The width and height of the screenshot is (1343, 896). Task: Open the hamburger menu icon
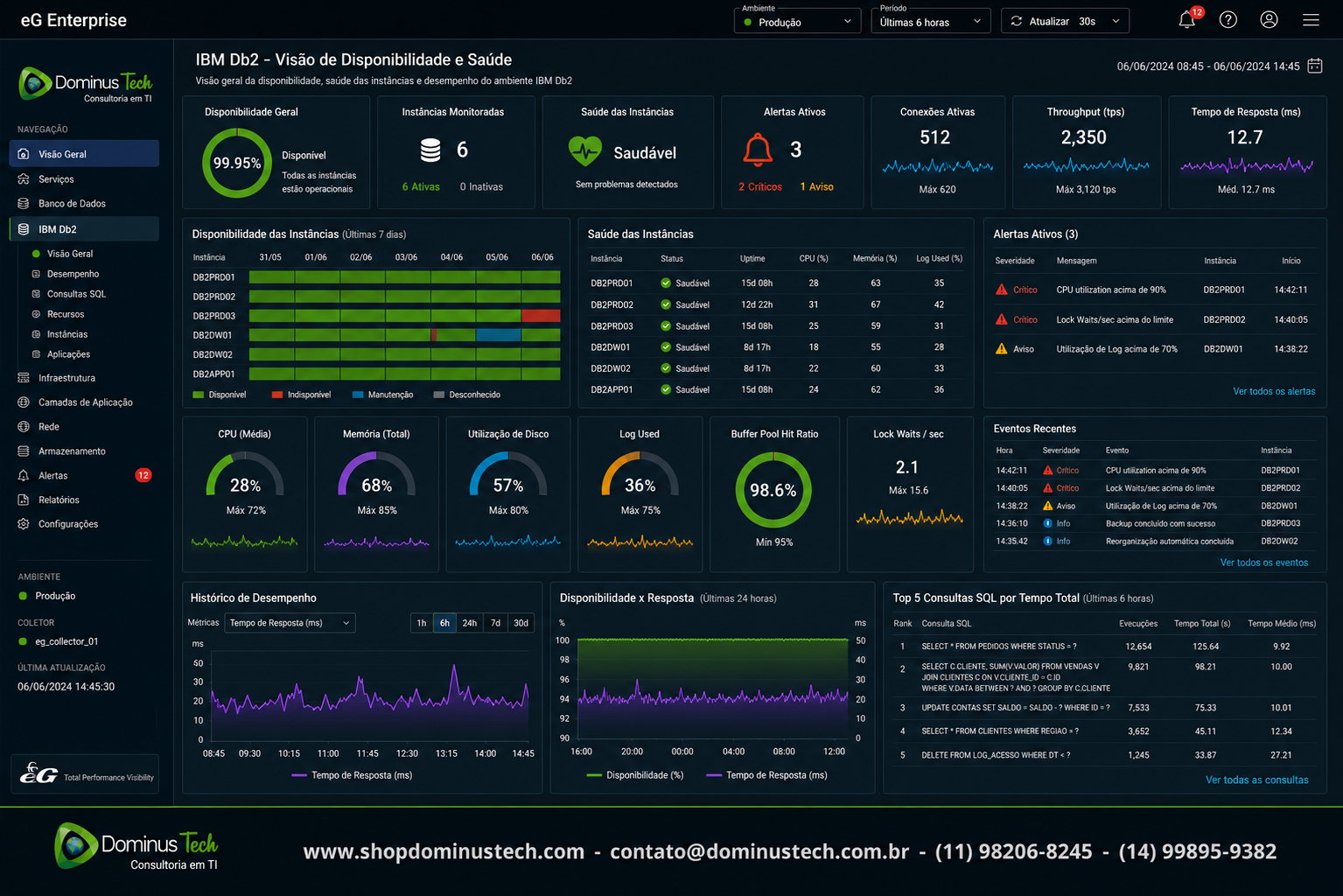(x=1311, y=20)
